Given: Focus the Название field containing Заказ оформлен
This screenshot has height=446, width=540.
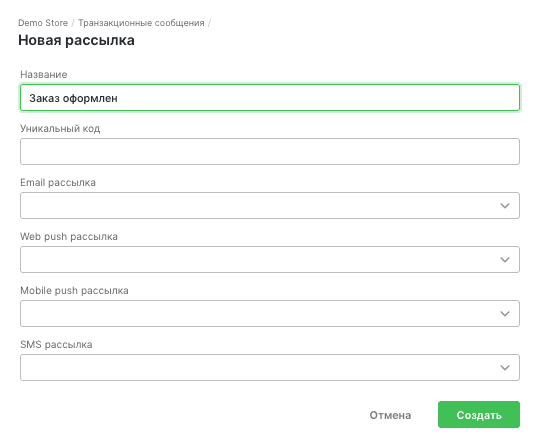Looking at the screenshot, I should pyautogui.click(x=270, y=98).
